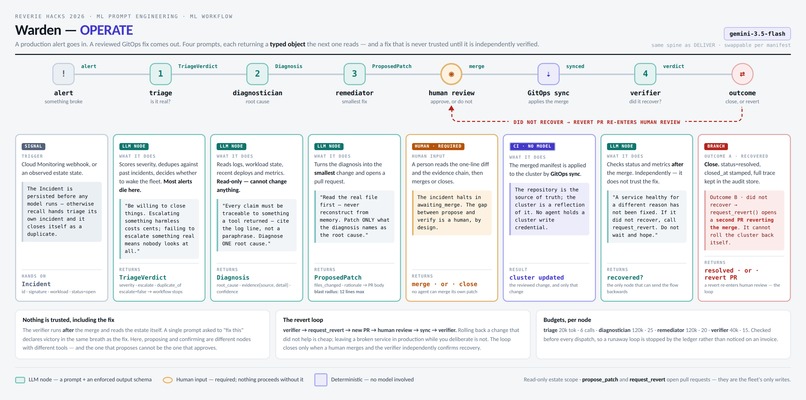This screenshot has height=400, width=806.
Task: Click the LLM node legend swatch
Action: pyautogui.click(x=20, y=380)
